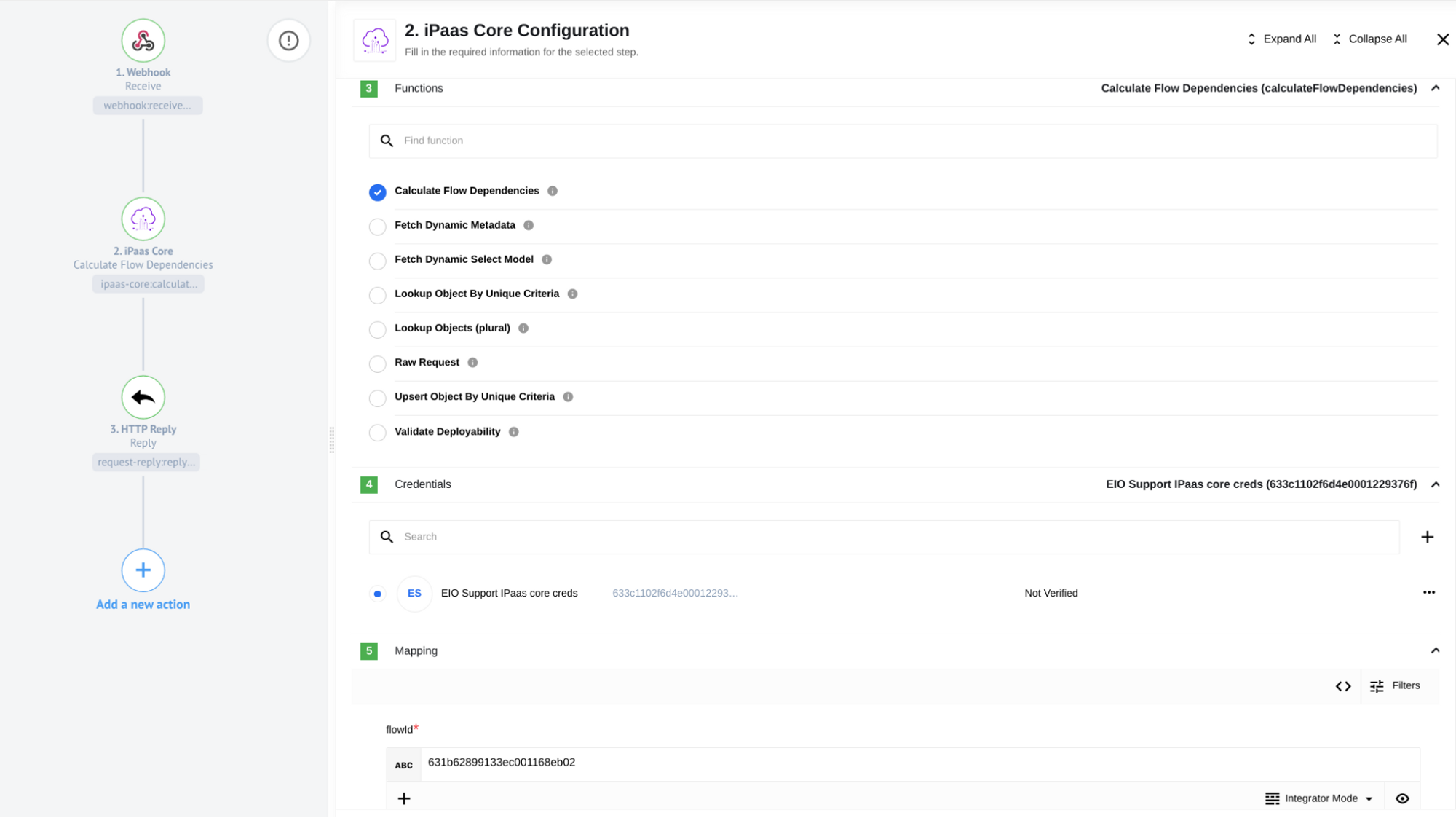This screenshot has height=818, width=1456.
Task: Select EIO Support IPaas core creds radio
Action: 377,594
